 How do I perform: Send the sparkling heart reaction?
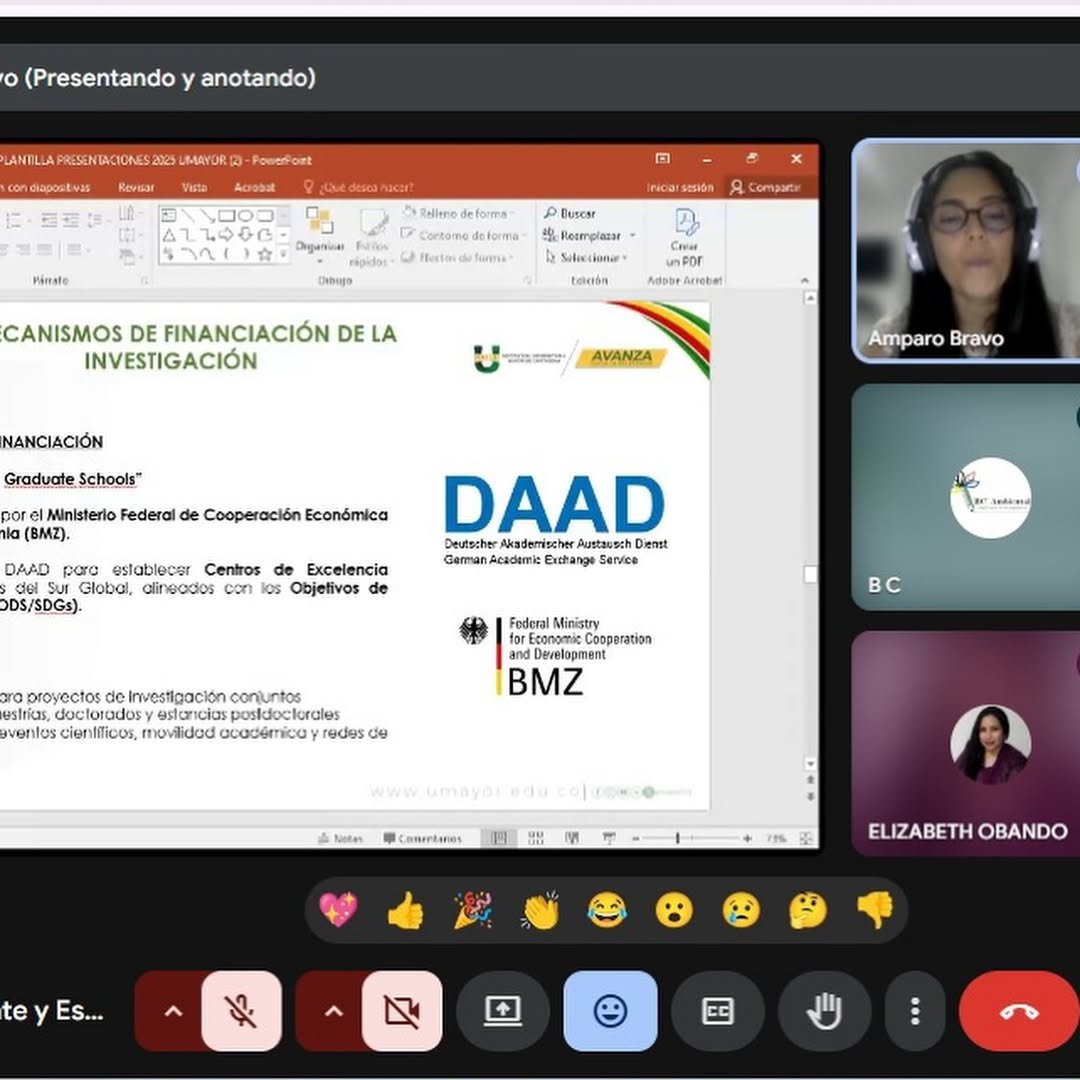click(338, 910)
